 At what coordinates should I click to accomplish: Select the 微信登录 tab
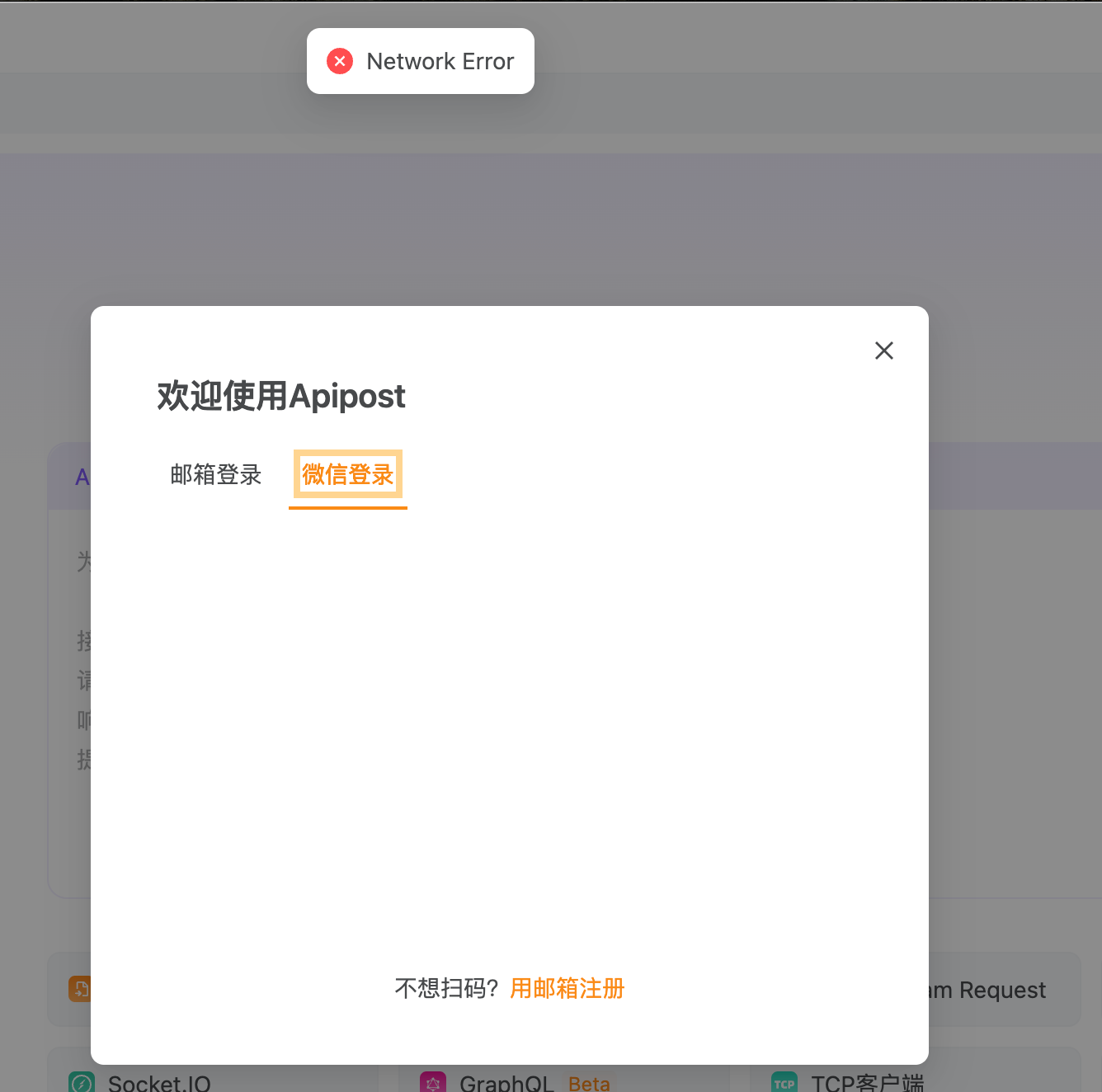pyautogui.click(x=347, y=474)
